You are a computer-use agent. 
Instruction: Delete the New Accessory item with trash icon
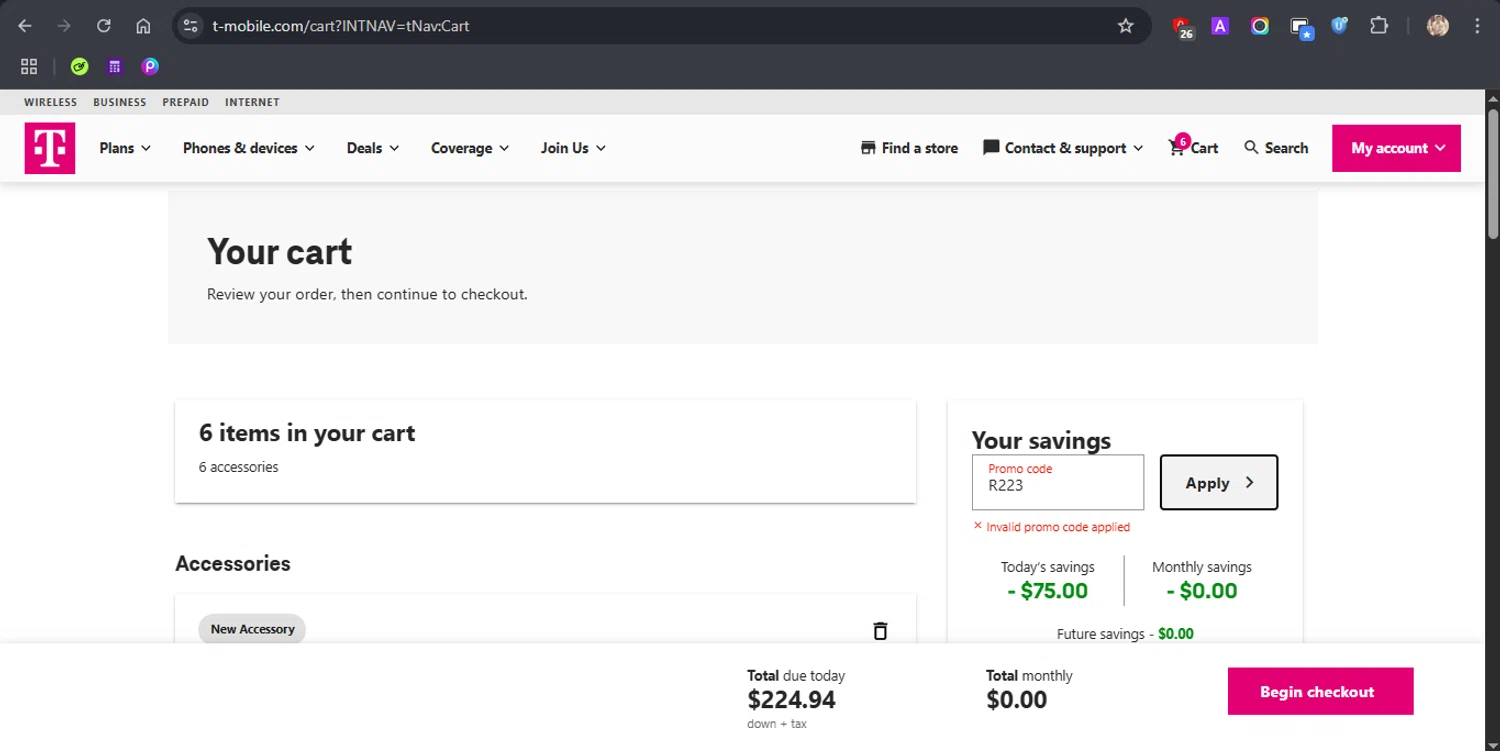coord(880,630)
